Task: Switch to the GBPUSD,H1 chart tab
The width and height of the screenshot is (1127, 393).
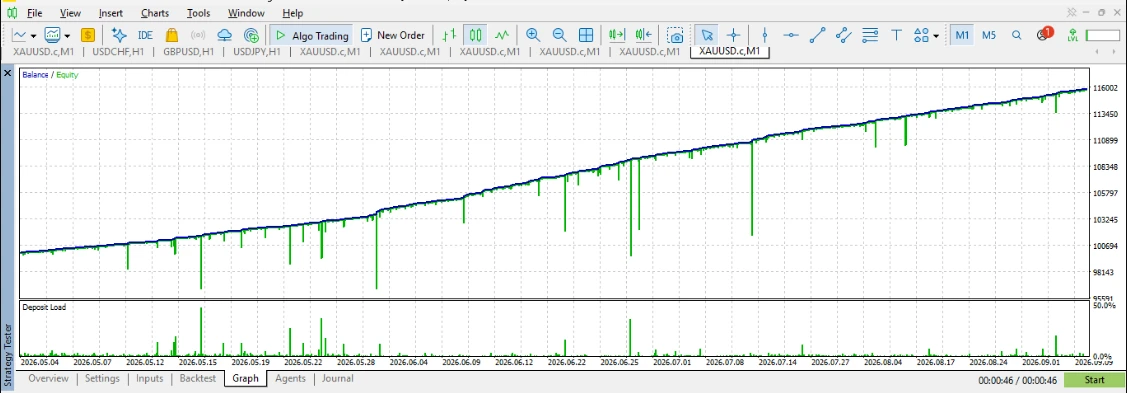Action: (x=189, y=52)
